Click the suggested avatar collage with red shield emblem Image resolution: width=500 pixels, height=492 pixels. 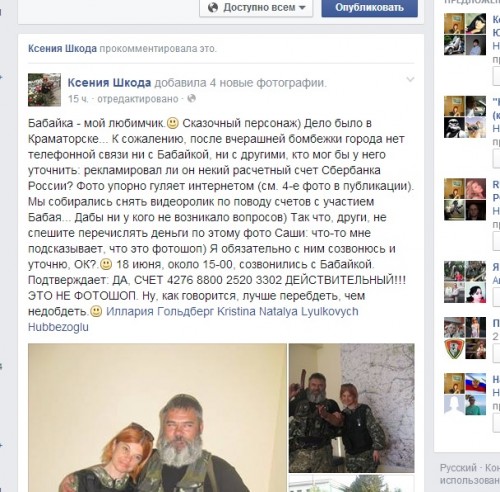click(x=465, y=338)
